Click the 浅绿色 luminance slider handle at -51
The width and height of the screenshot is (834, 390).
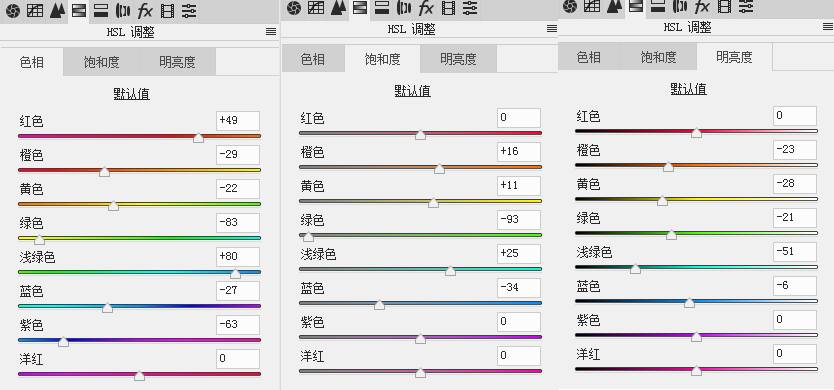pyautogui.click(x=635, y=269)
